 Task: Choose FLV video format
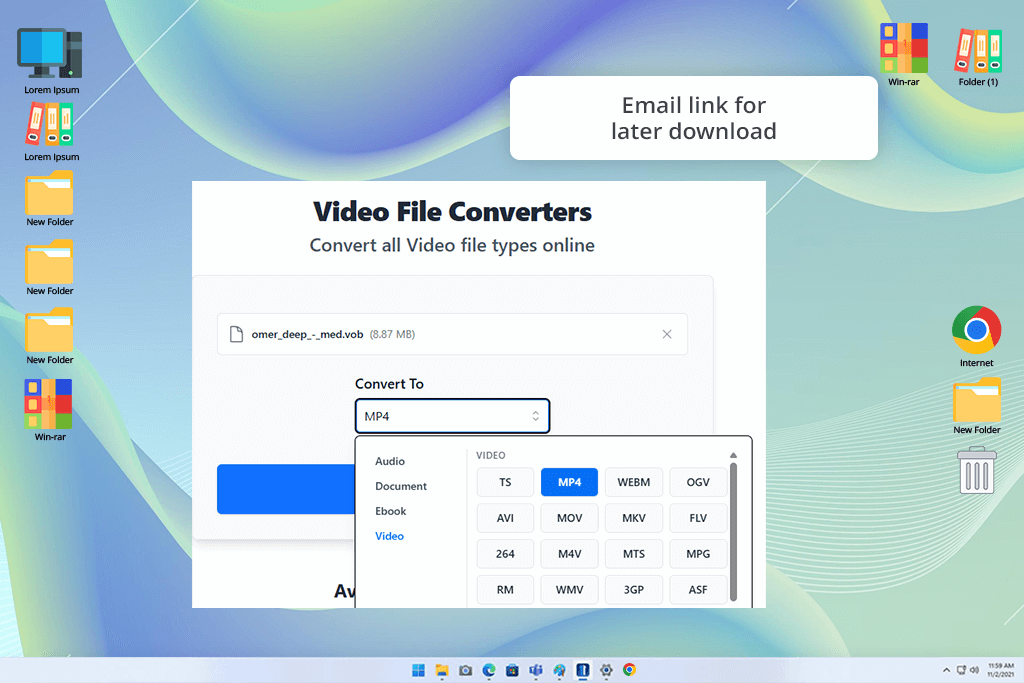tap(697, 518)
